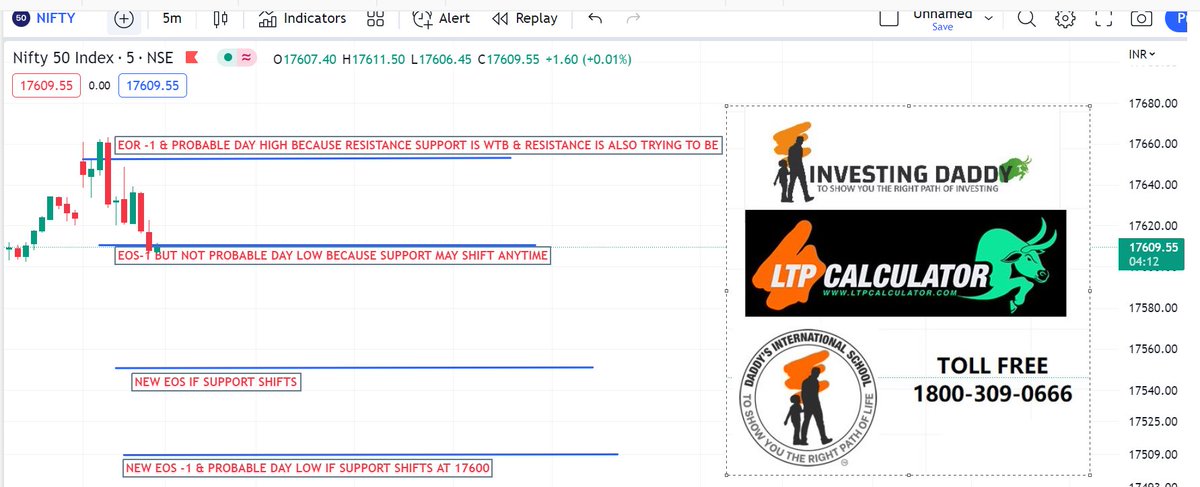Select the EOR -1 probable day high text label
Image resolution: width=1200 pixels, height=487 pixels.
click(419, 145)
